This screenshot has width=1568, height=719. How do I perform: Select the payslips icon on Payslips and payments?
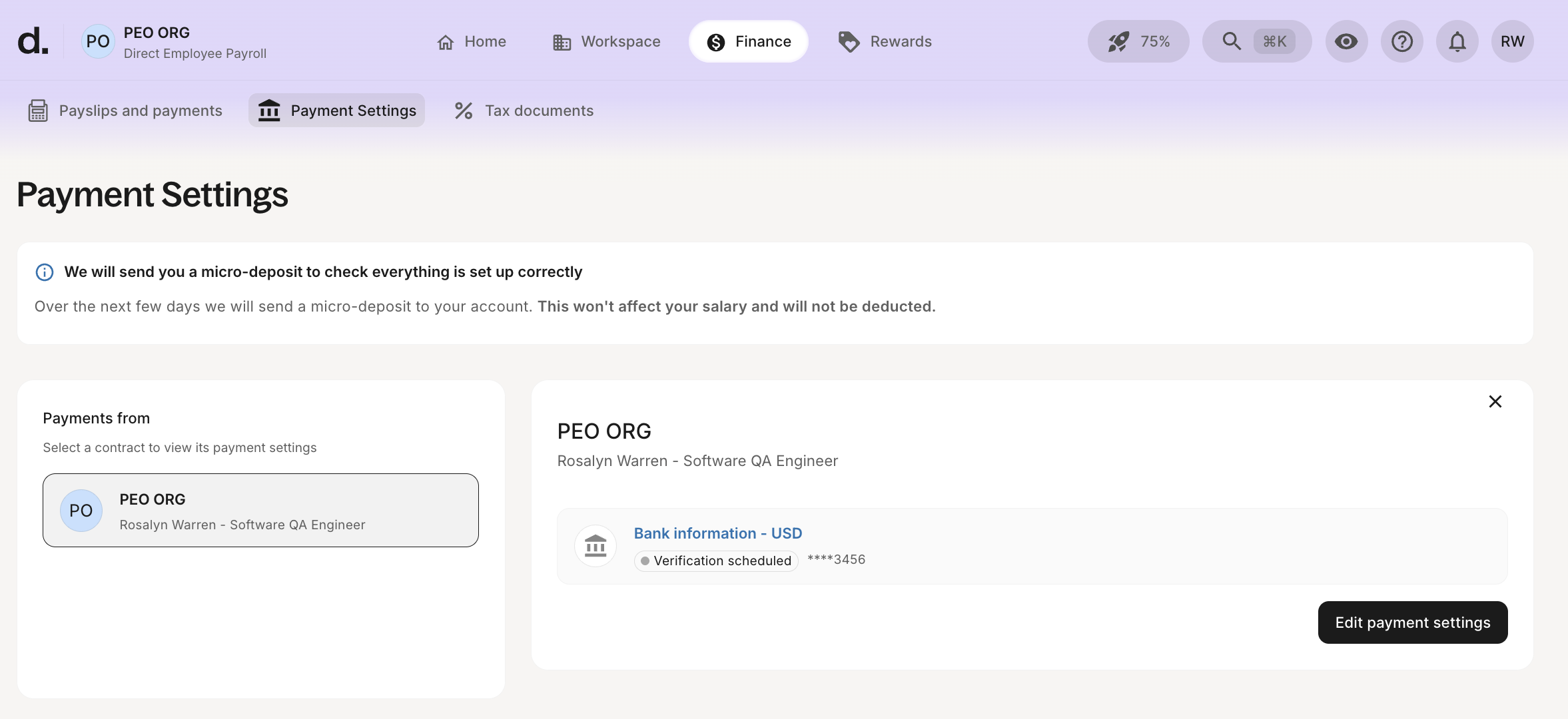point(38,110)
